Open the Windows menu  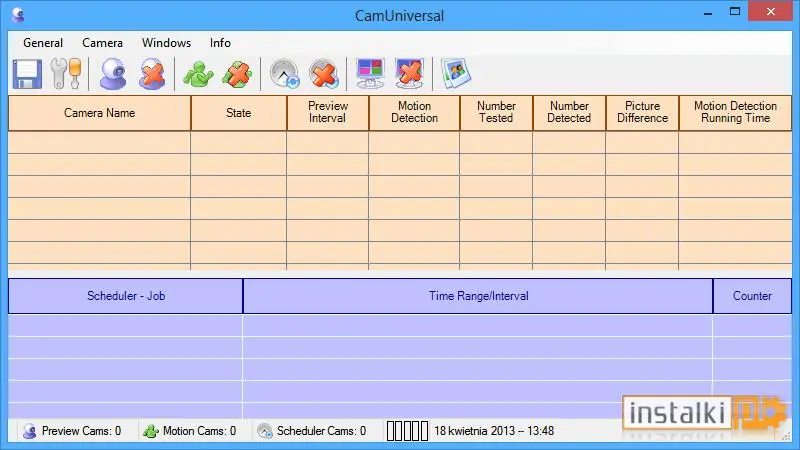[166, 43]
